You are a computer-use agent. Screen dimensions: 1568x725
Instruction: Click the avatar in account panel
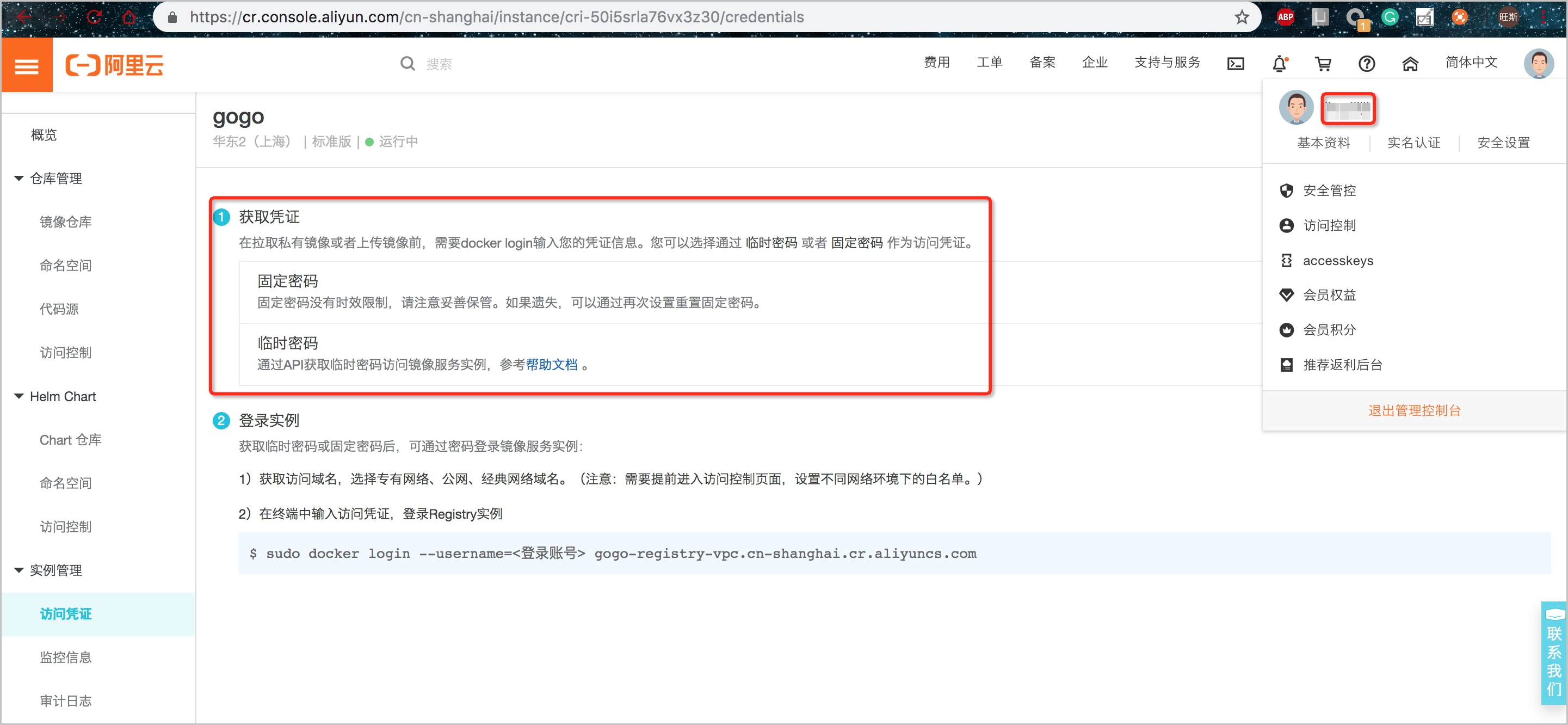1296,108
